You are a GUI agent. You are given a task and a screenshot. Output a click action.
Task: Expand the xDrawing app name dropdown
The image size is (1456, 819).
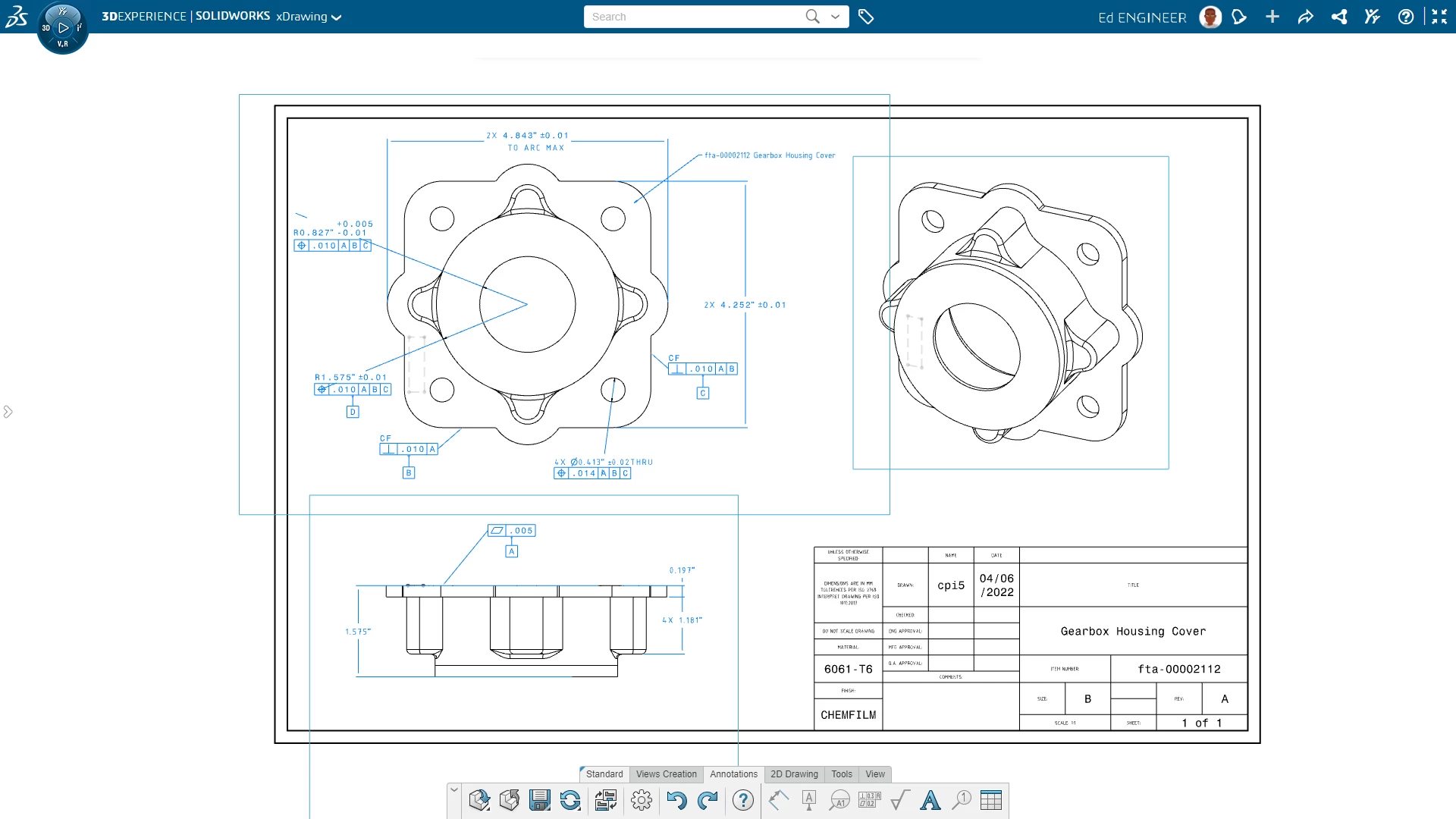(x=337, y=17)
